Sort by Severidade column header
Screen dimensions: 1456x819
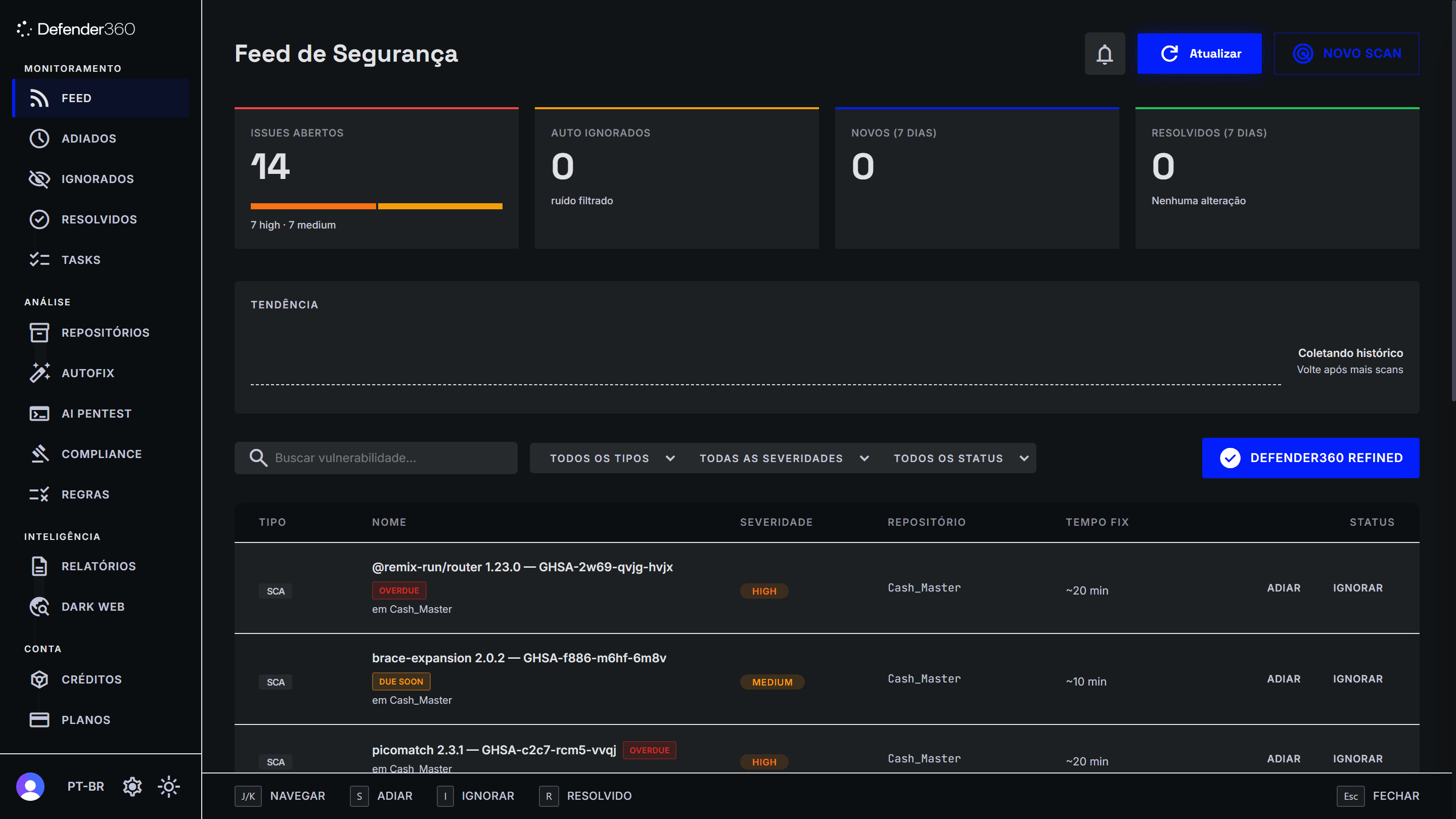[x=776, y=522]
